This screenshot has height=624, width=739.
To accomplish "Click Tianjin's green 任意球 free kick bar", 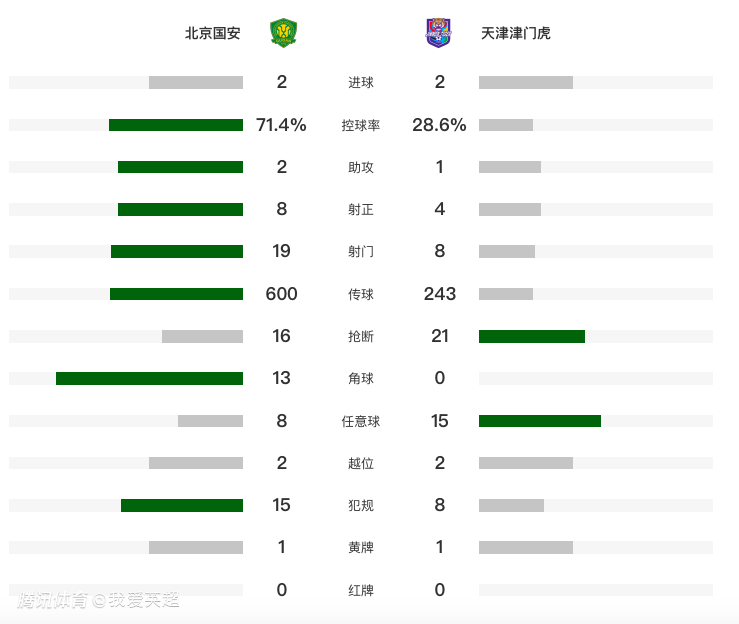I will coord(540,421).
